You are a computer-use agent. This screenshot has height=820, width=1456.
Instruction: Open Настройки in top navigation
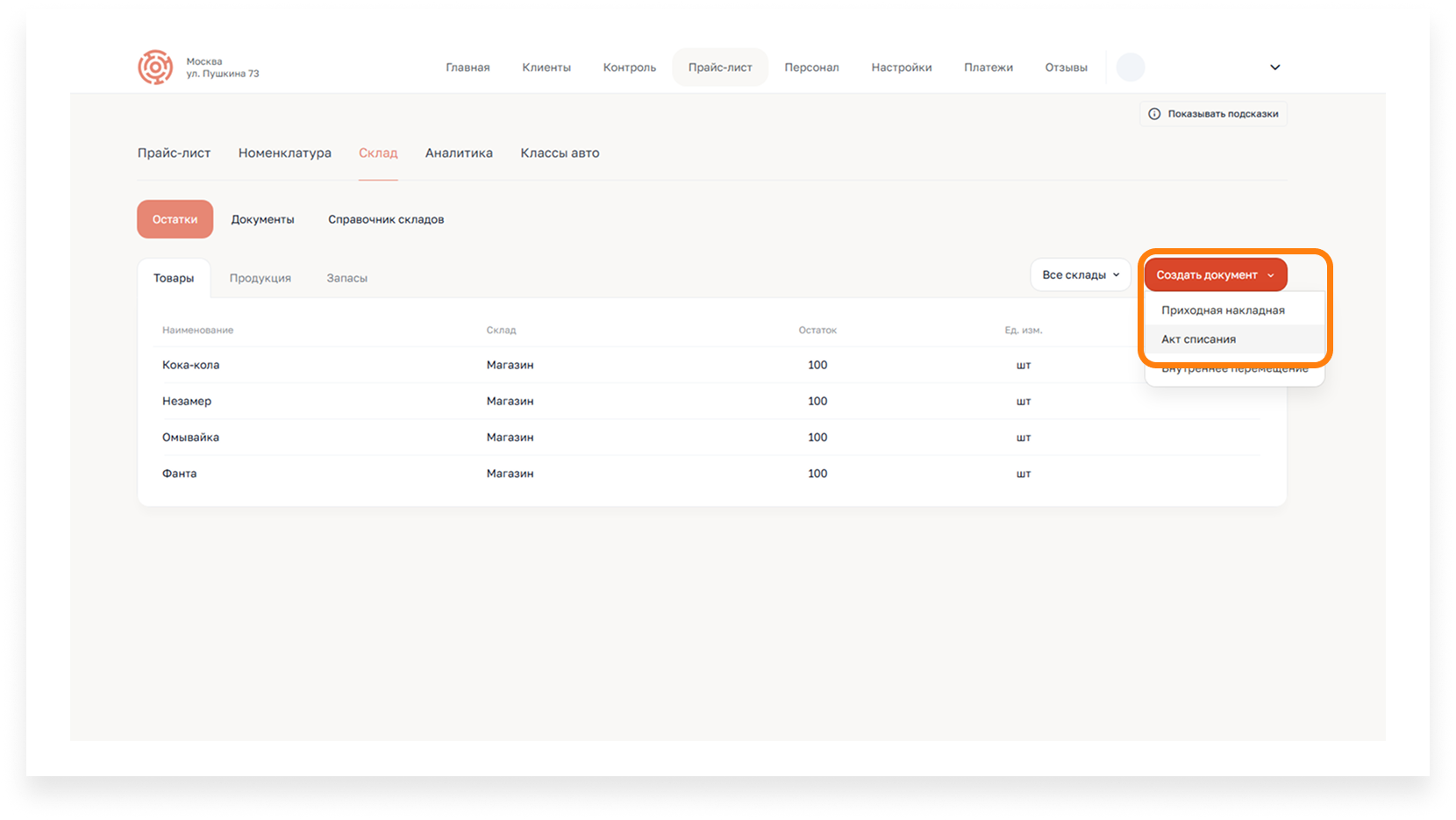(902, 68)
